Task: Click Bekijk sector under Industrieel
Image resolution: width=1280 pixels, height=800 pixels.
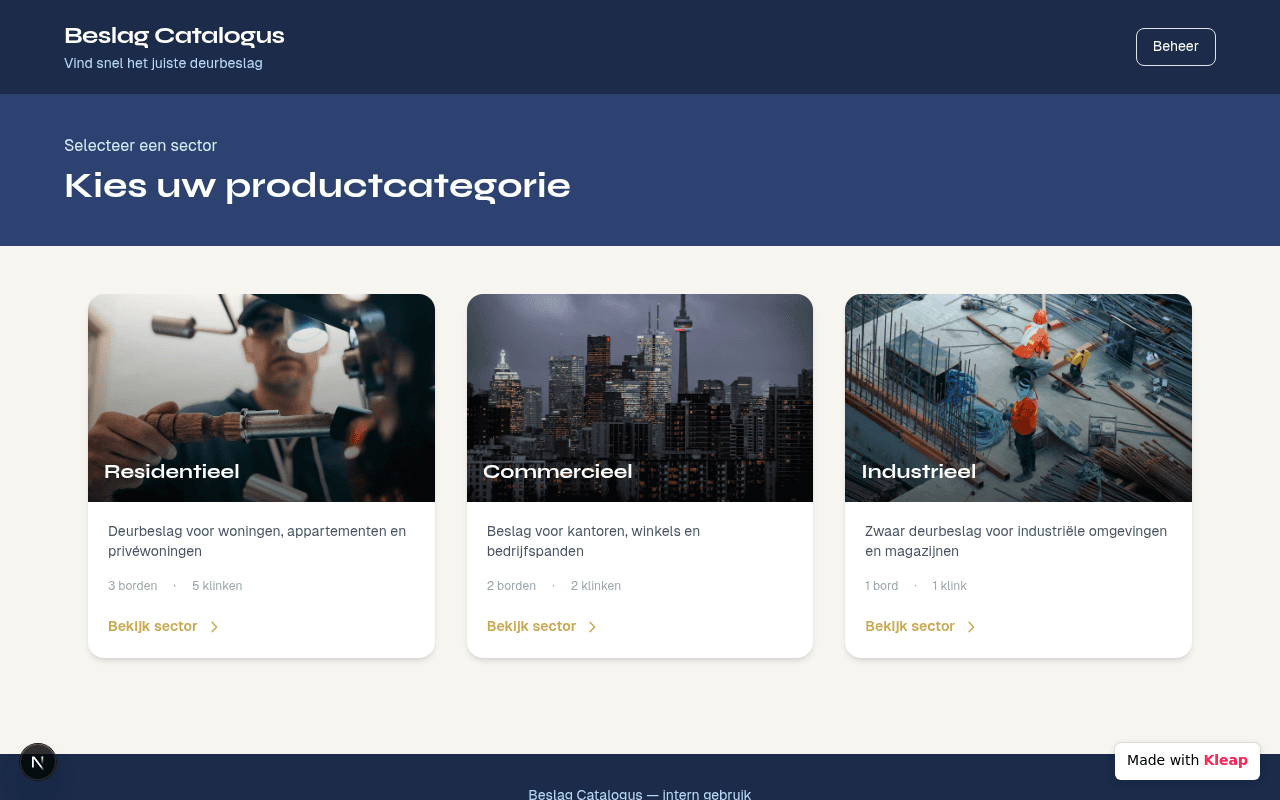Action: pyautogui.click(x=910, y=626)
